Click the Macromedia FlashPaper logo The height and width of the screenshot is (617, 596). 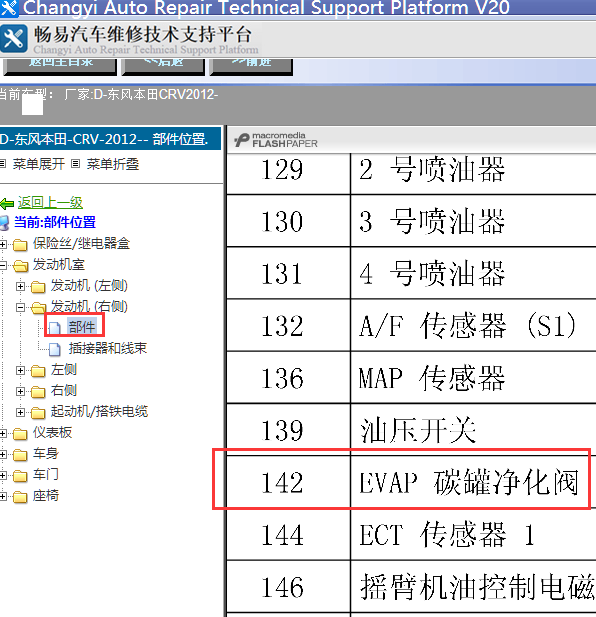pos(276,140)
